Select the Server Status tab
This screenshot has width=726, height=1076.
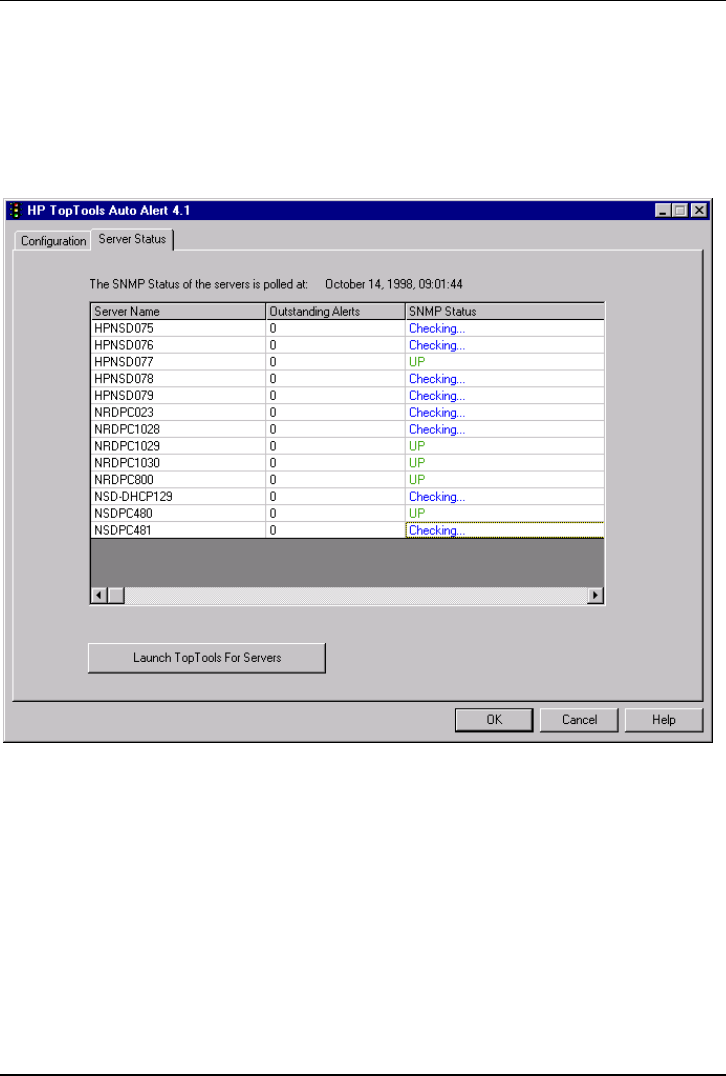(132, 239)
